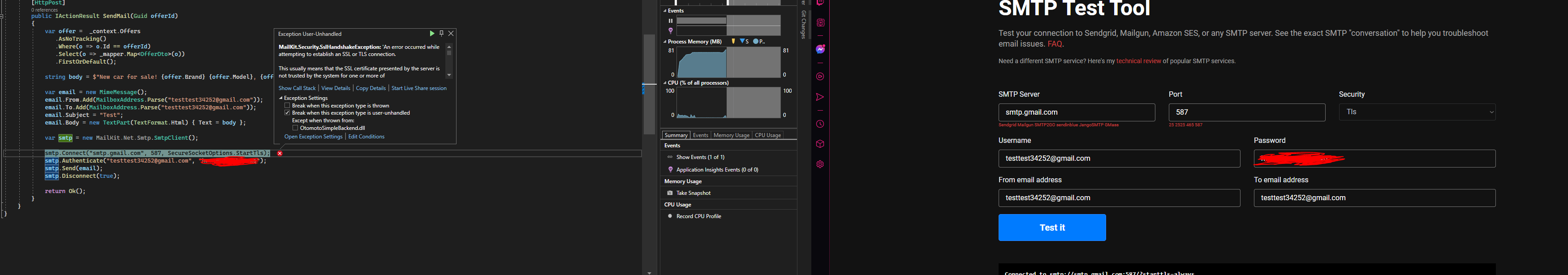Click the Password input field
Screen dimensions: 1568x275
(x=1374, y=158)
